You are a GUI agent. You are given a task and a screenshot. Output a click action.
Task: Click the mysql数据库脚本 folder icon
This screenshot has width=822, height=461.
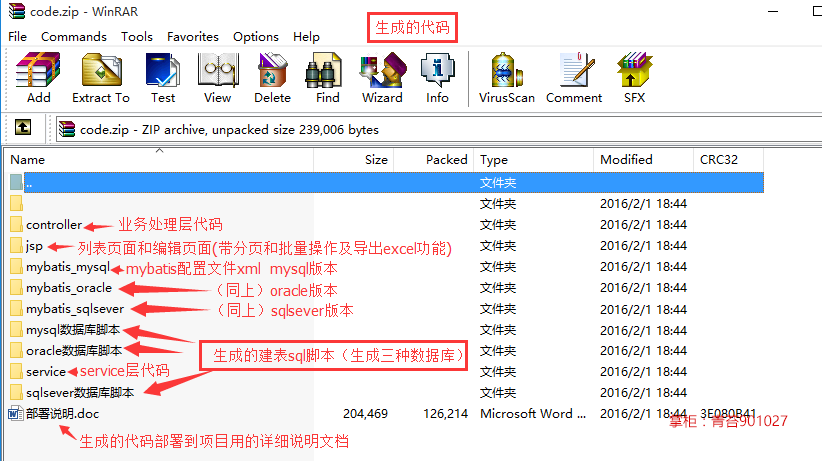(16, 329)
